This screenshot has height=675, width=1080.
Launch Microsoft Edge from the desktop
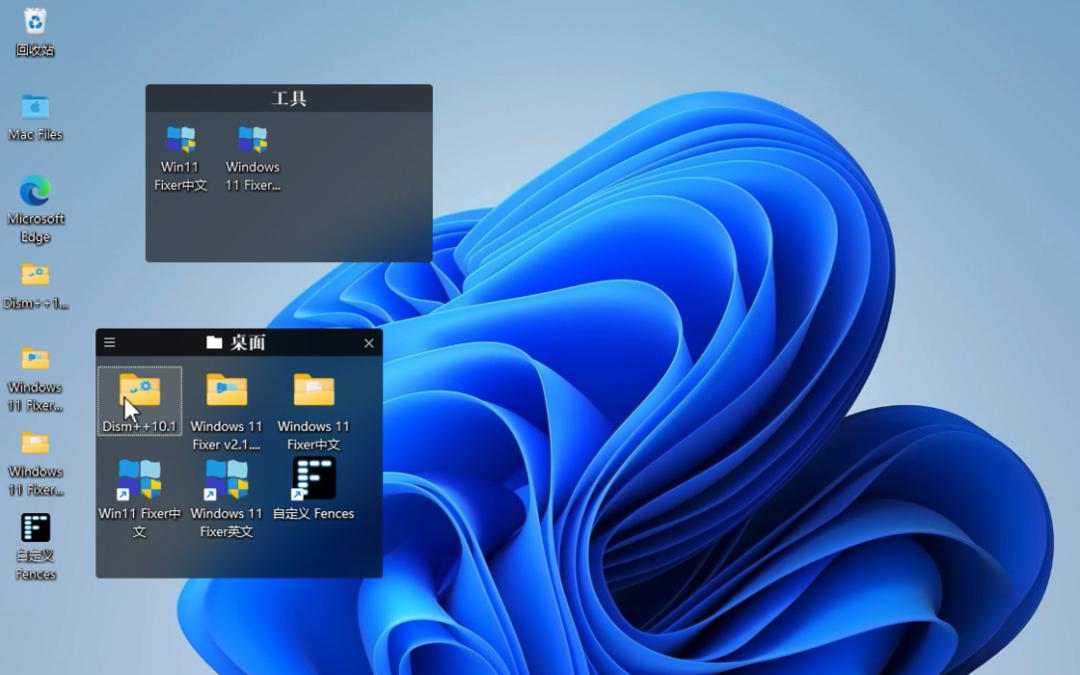pos(35,191)
